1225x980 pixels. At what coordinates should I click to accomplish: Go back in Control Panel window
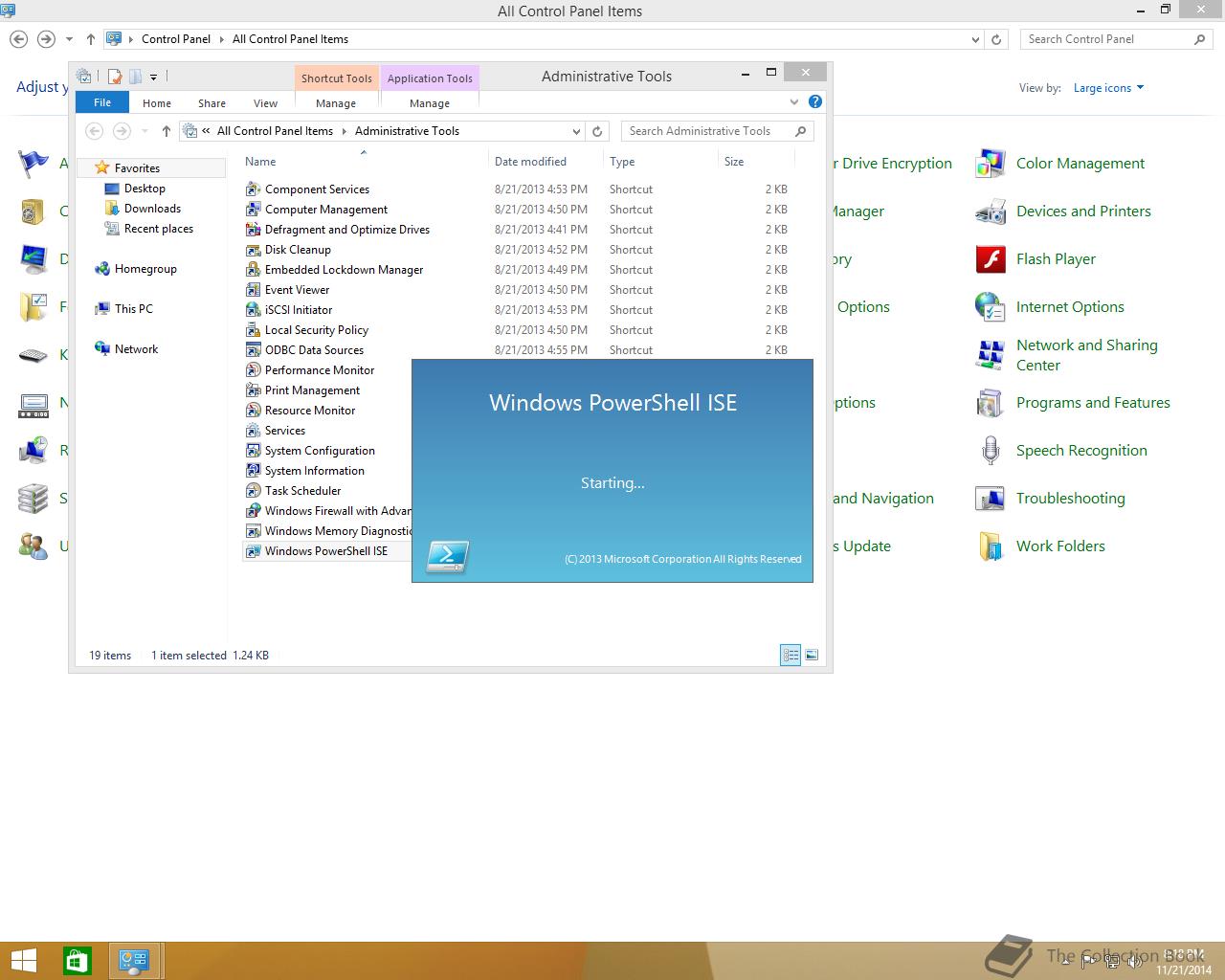(18, 39)
